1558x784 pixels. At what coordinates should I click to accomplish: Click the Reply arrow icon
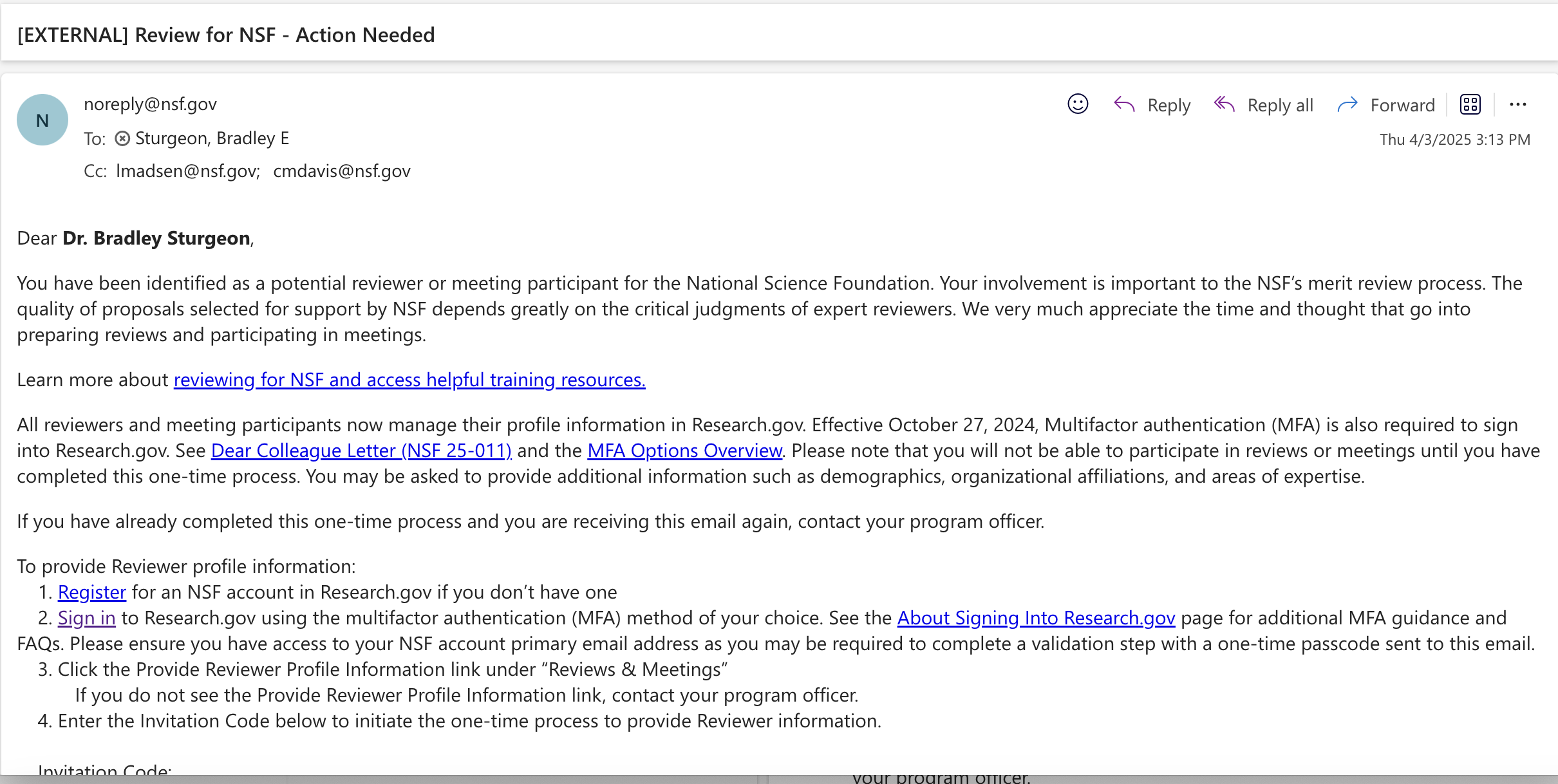(x=1124, y=104)
